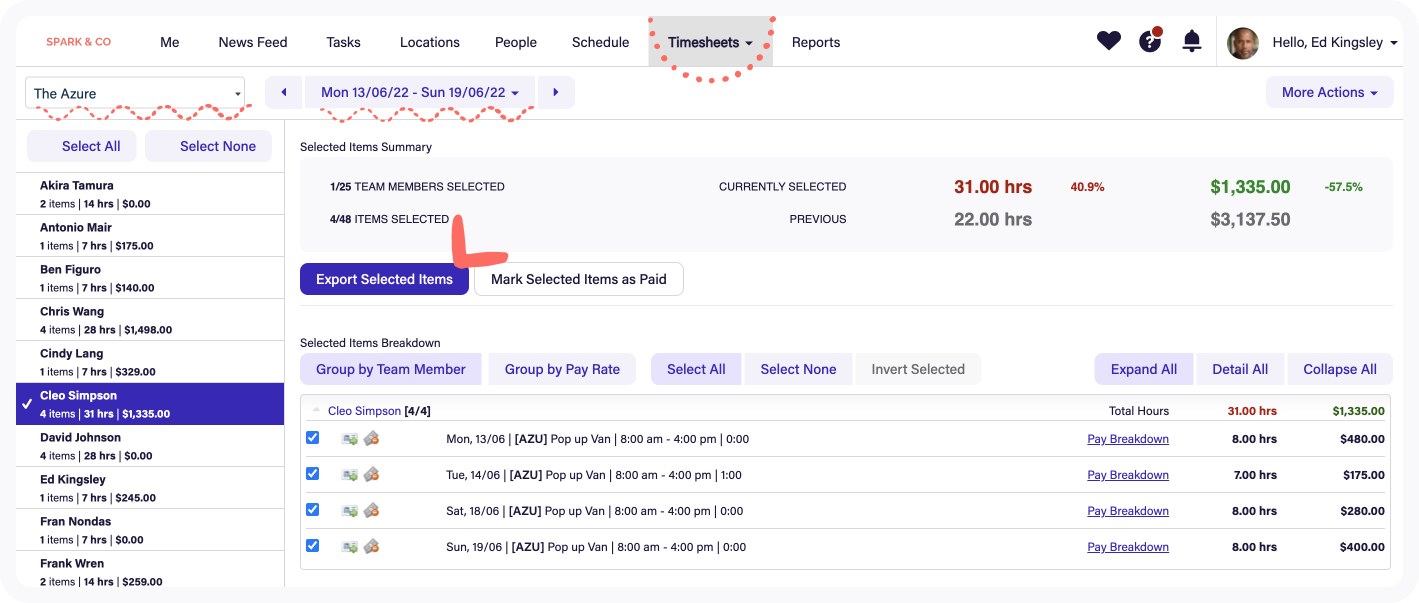Open help via the question mark icon
The image size is (1419, 603).
point(1150,42)
